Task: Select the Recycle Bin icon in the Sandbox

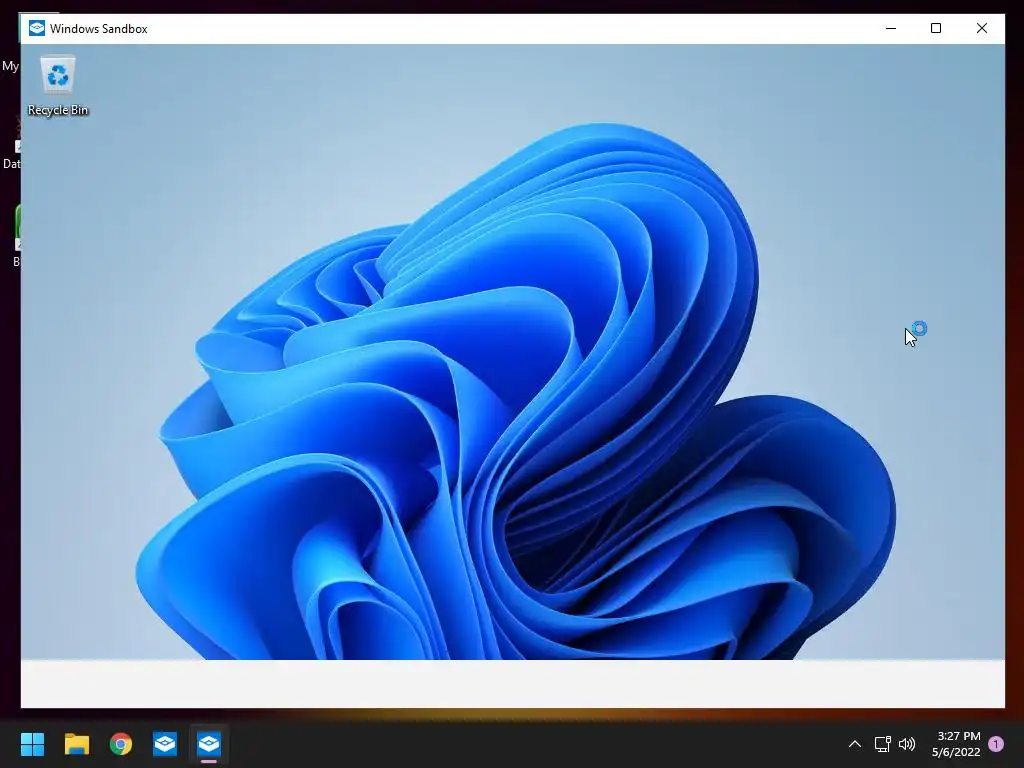Action: (x=58, y=75)
